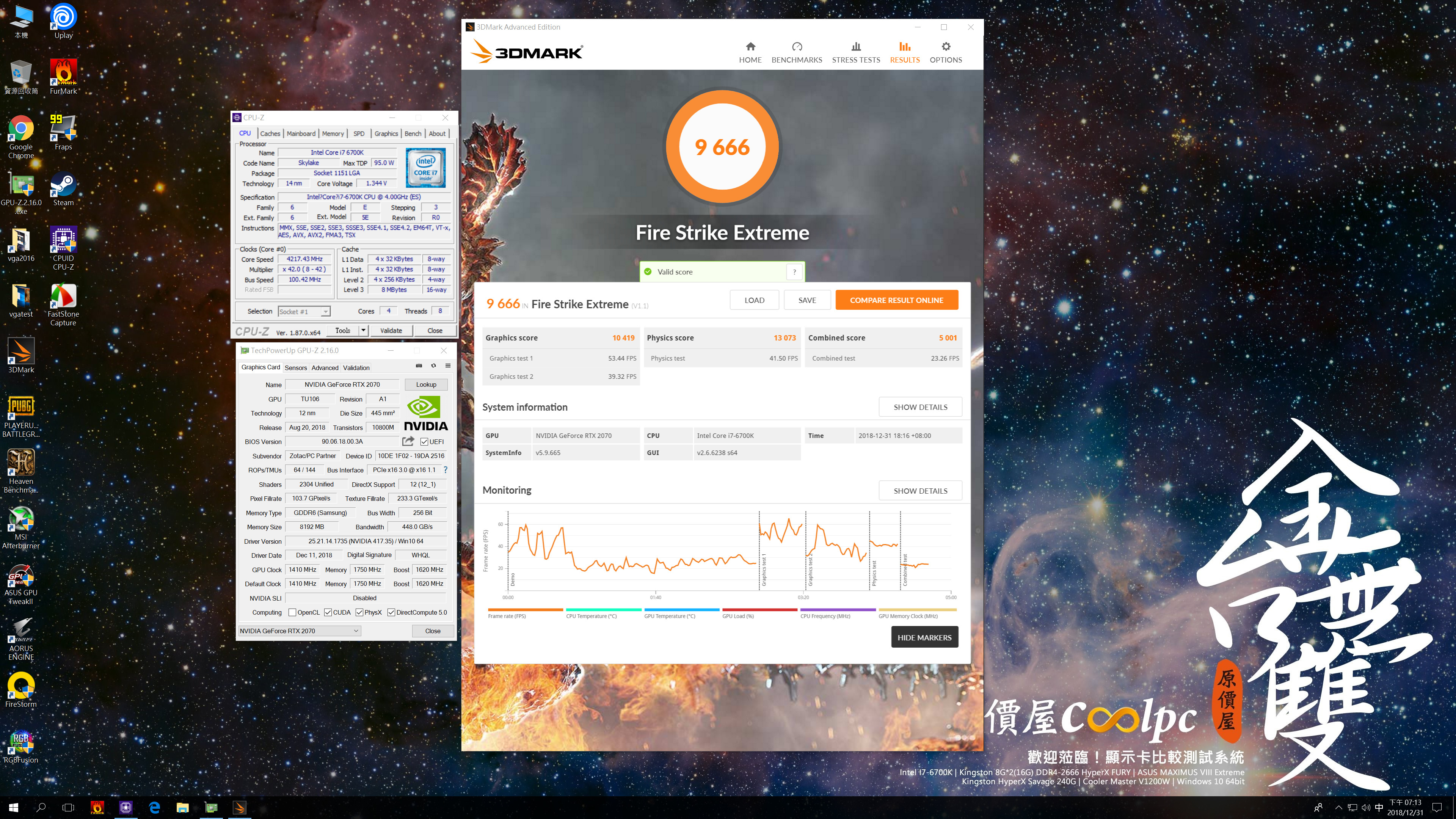The height and width of the screenshot is (819, 1456).
Task: Show system tray hidden icons chevron
Action: [1338, 808]
